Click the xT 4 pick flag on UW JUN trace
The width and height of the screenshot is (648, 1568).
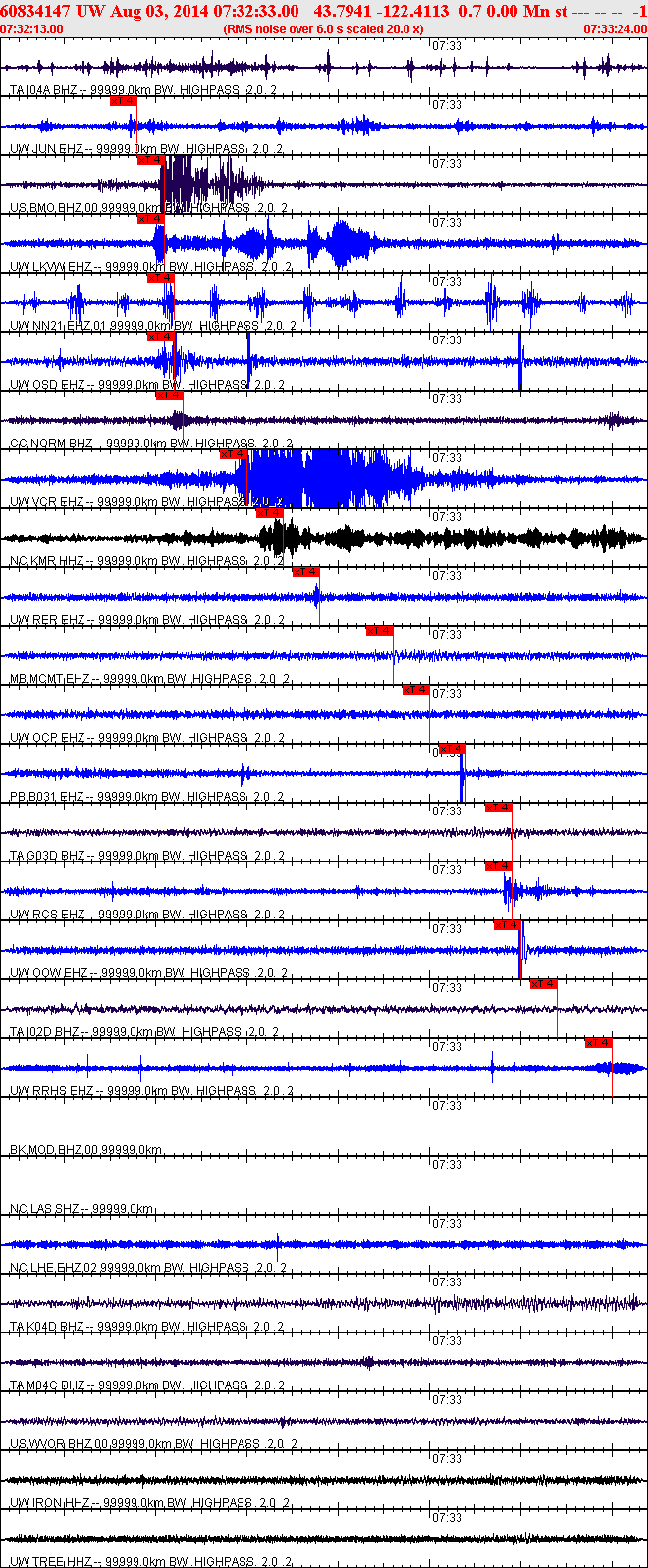[x=123, y=101]
